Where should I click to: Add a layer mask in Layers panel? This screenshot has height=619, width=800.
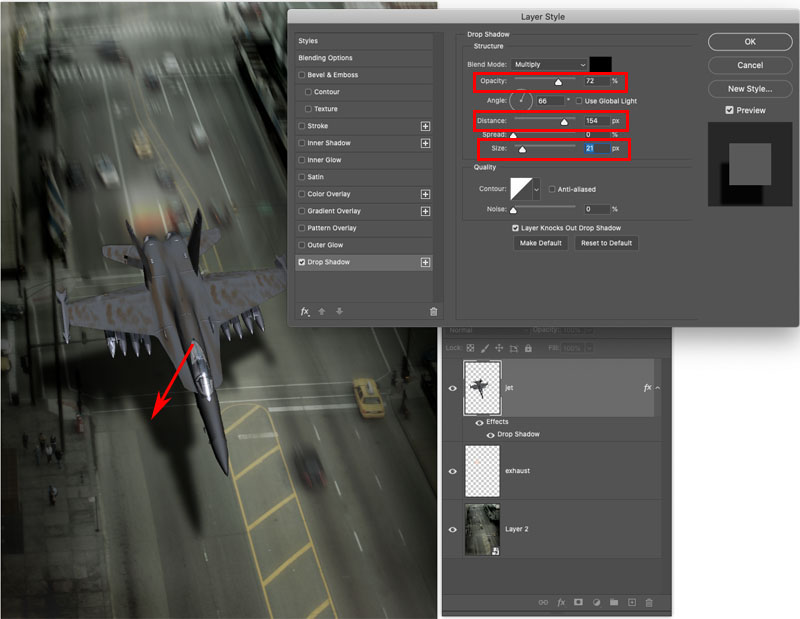[578, 602]
